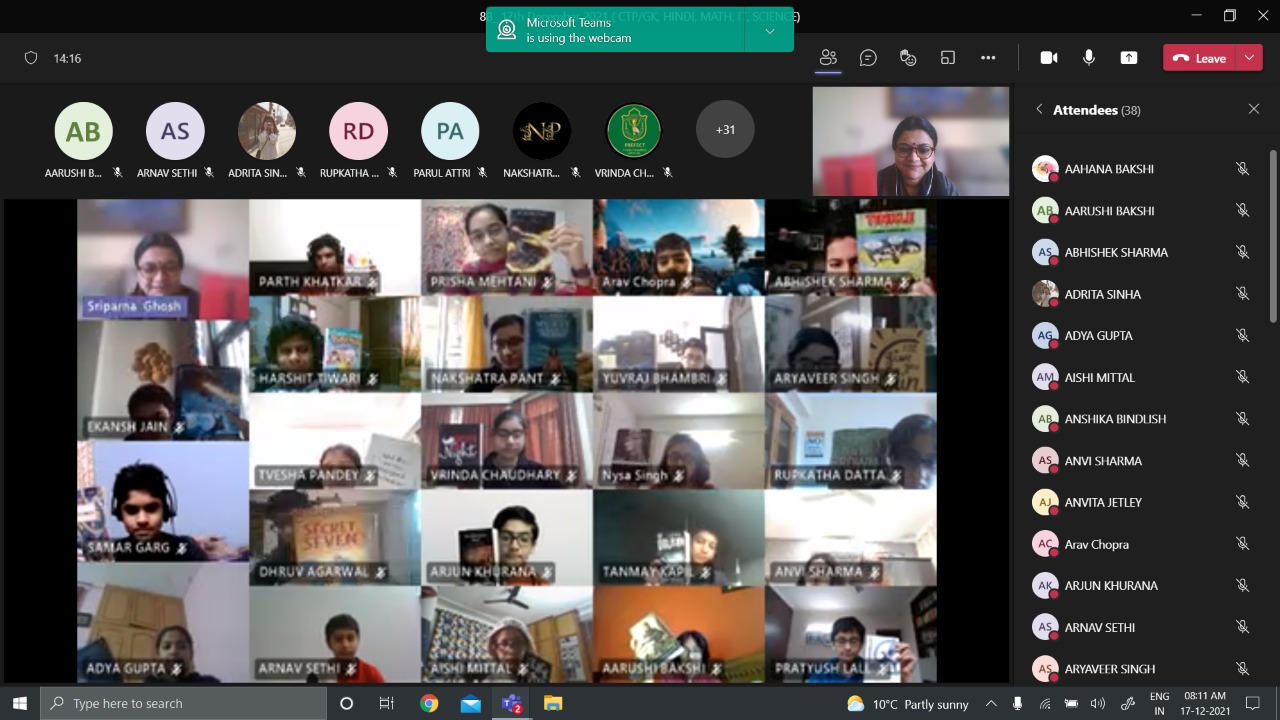Open the meeting chat icon
The width and height of the screenshot is (1280, 720).
(868, 58)
